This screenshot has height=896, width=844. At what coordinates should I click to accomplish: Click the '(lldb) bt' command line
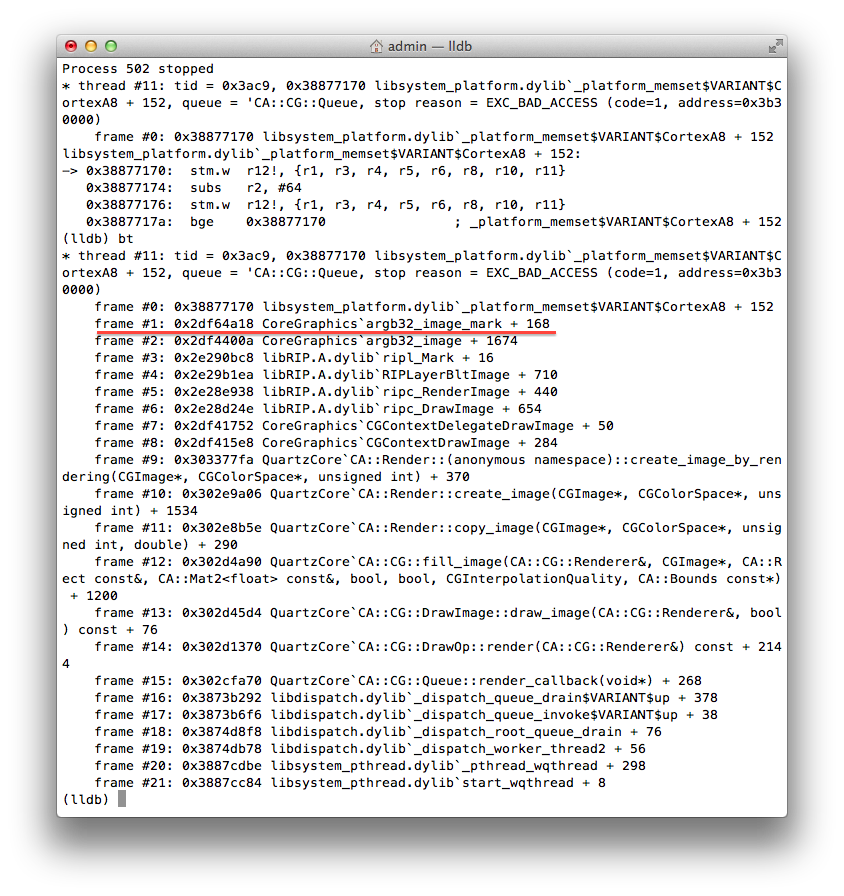[x=98, y=238]
